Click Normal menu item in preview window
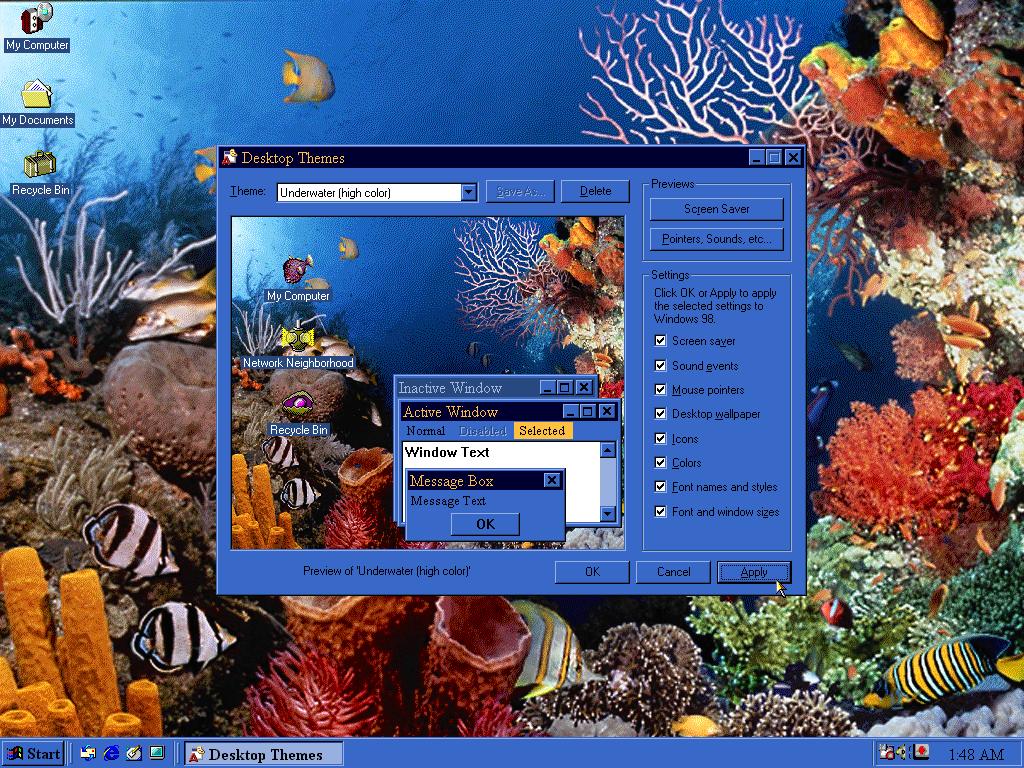This screenshot has width=1024, height=768. click(425, 431)
